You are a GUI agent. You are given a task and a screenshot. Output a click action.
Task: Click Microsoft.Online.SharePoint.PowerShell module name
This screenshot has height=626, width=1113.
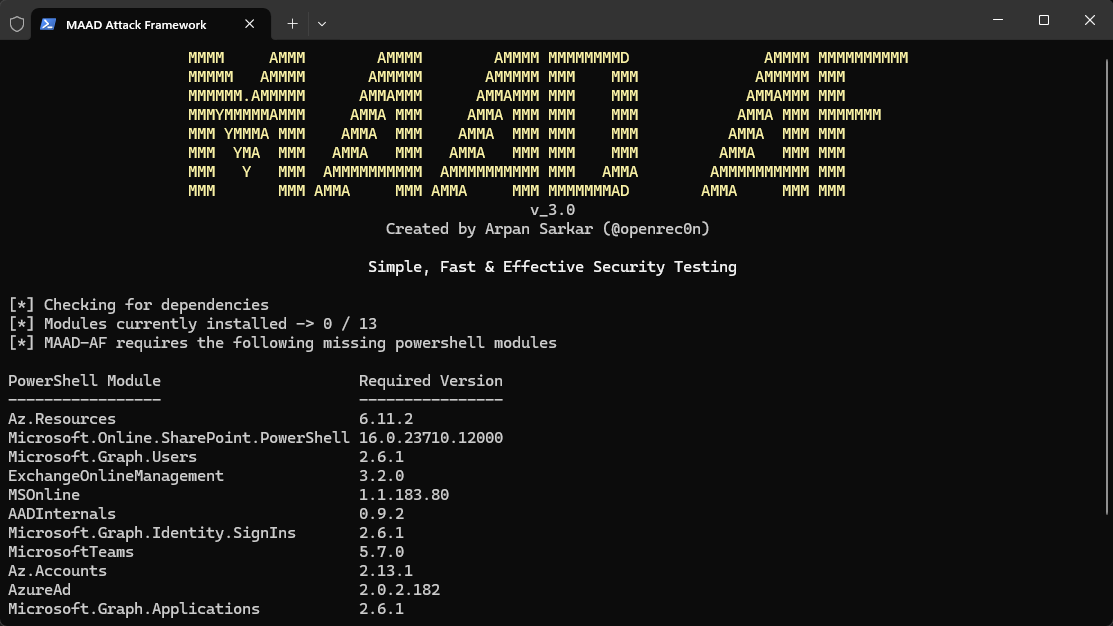pos(179,438)
